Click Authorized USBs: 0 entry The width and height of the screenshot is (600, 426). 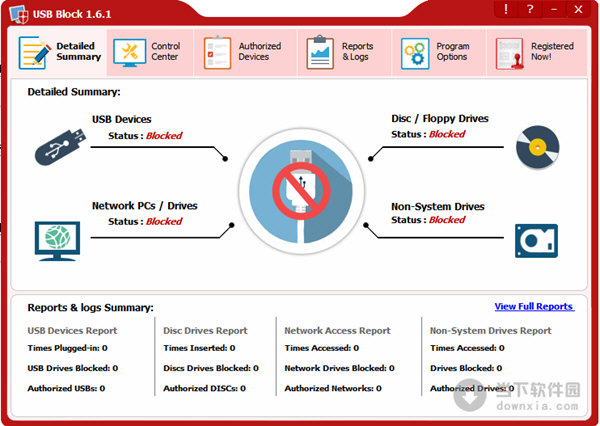[x=66, y=388]
